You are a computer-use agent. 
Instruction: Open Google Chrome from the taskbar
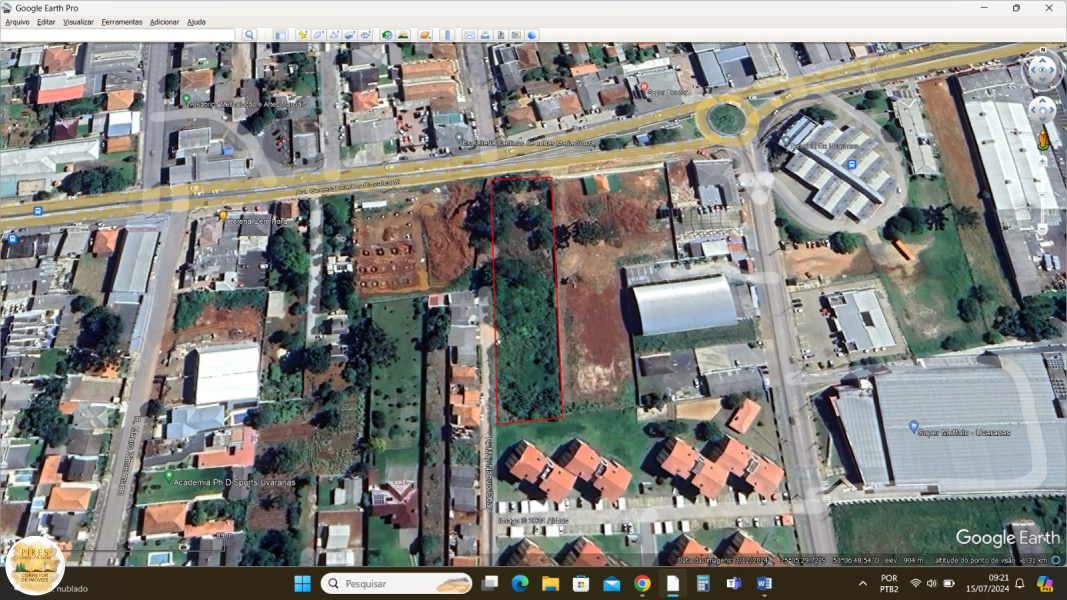642,583
